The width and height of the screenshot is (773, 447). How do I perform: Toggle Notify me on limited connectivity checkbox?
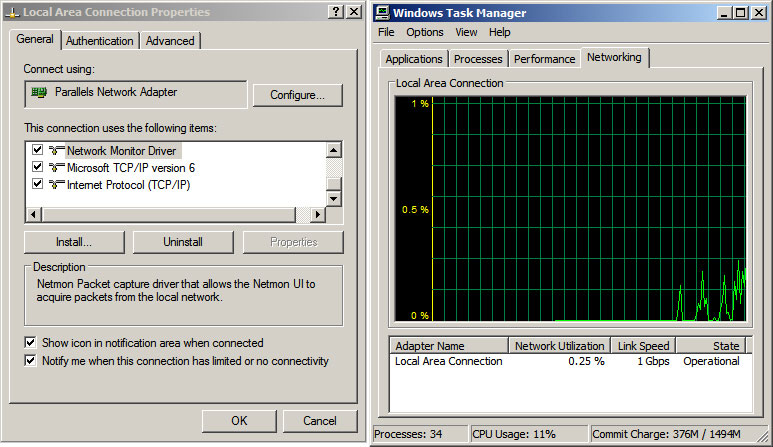(x=30, y=360)
